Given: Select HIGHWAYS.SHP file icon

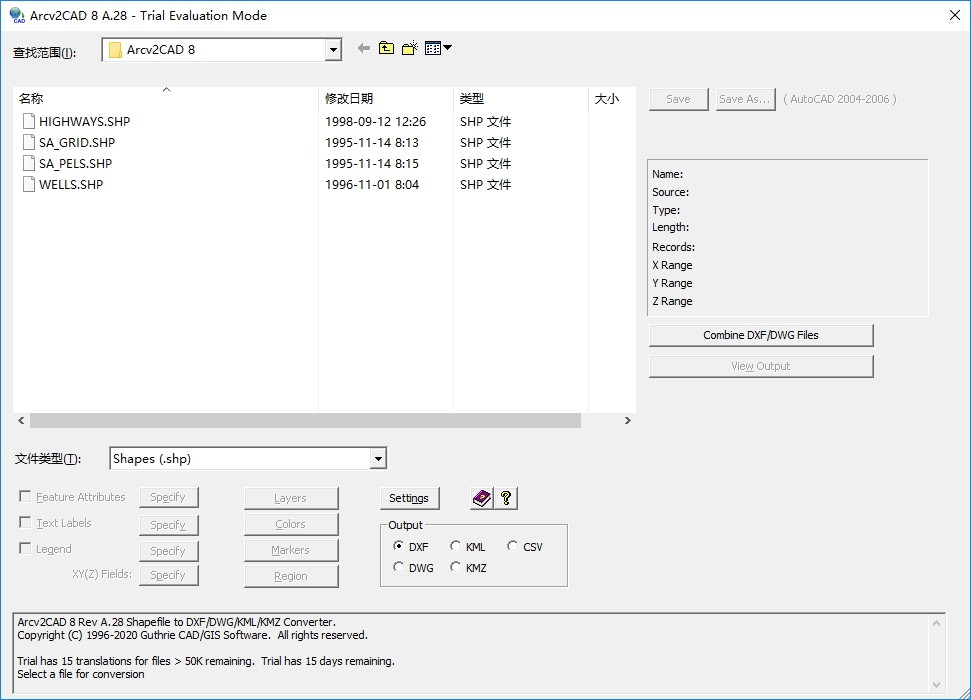Looking at the screenshot, I should pyautogui.click(x=28, y=121).
